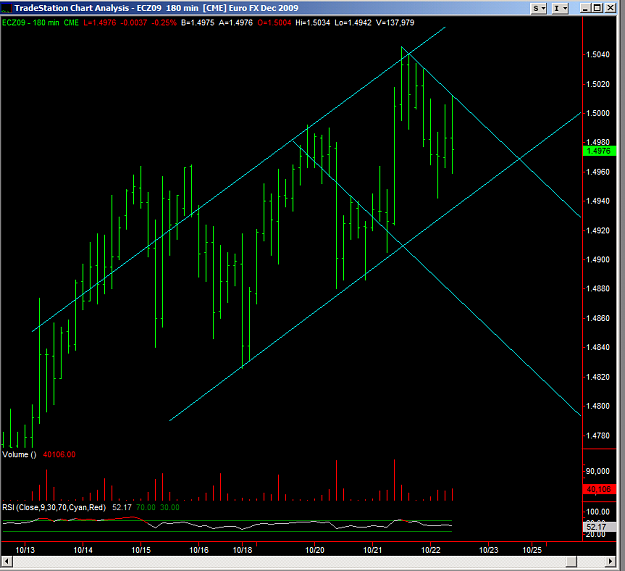This screenshot has height=571, width=625.
Task: Maximize the Chart Analysis window
Action: coord(597,8)
